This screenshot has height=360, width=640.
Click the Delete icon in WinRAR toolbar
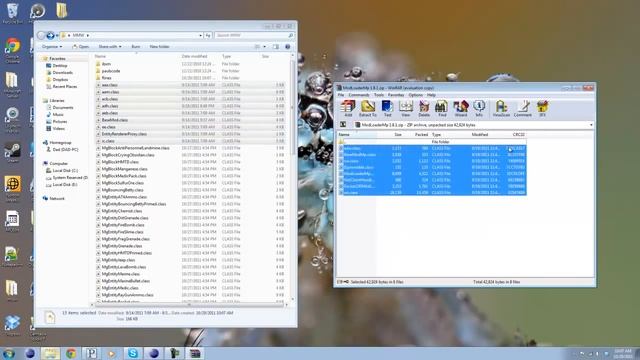tap(424, 109)
